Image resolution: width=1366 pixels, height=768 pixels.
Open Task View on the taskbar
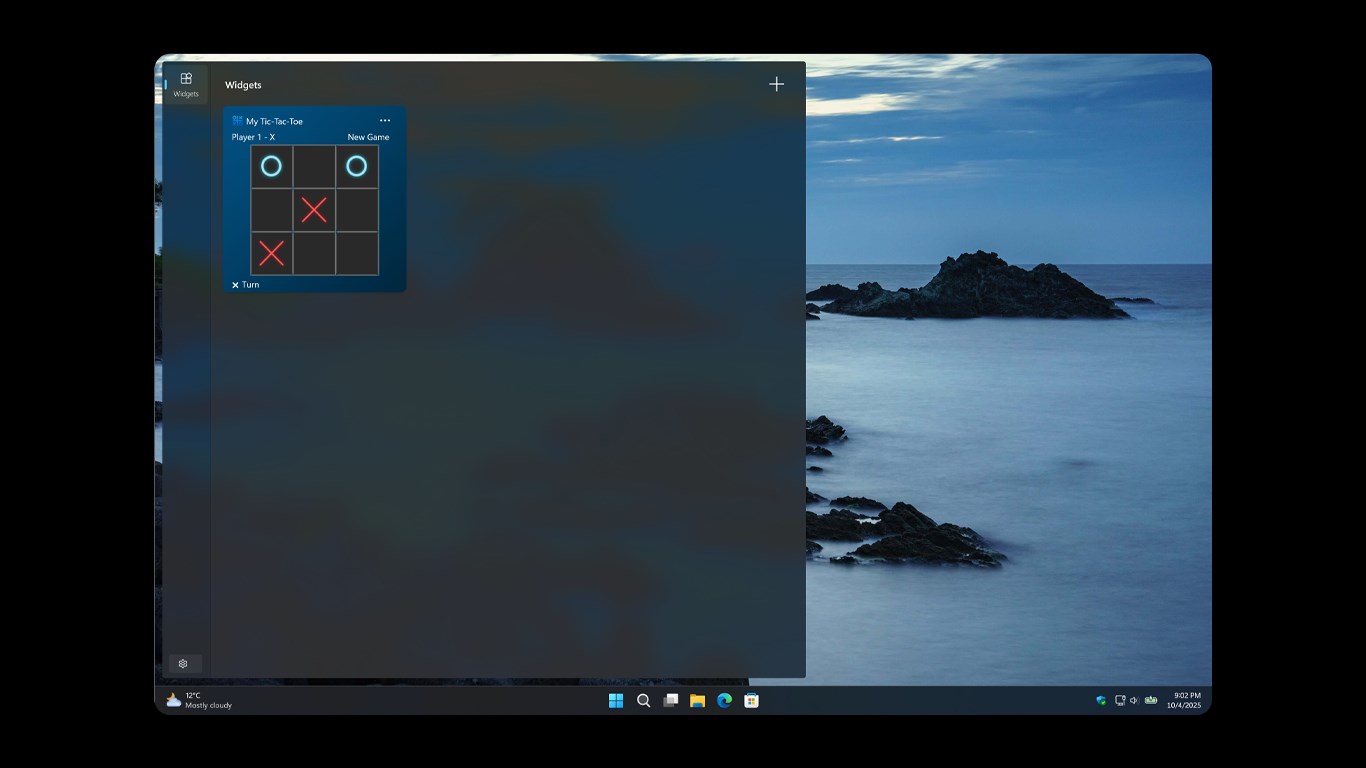tap(671, 700)
